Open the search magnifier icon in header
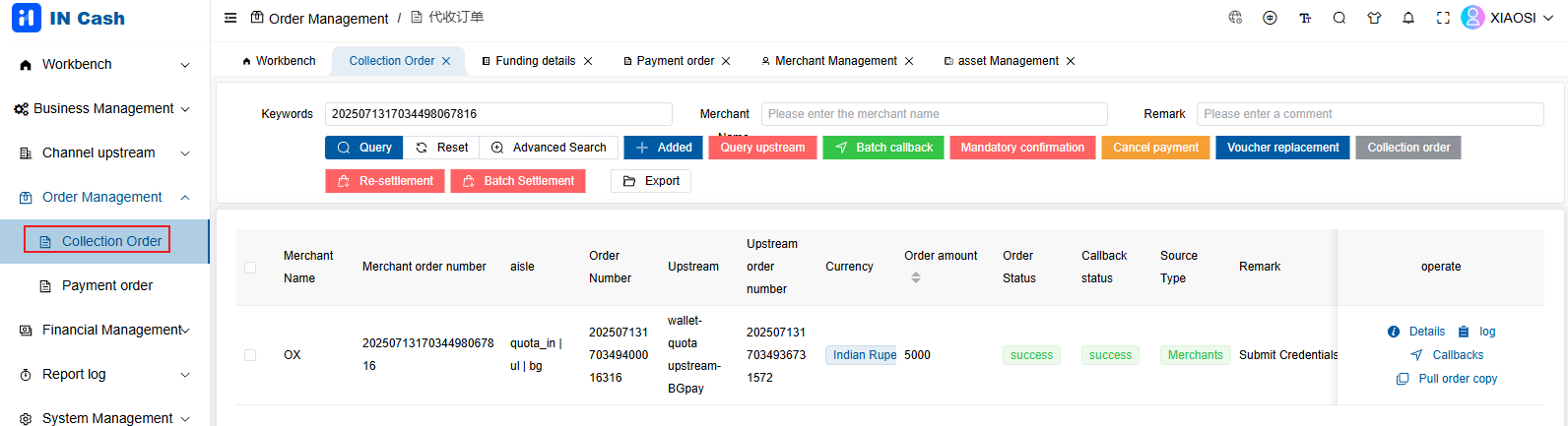This screenshot has height=426, width=1568. pyautogui.click(x=1339, y=18)
